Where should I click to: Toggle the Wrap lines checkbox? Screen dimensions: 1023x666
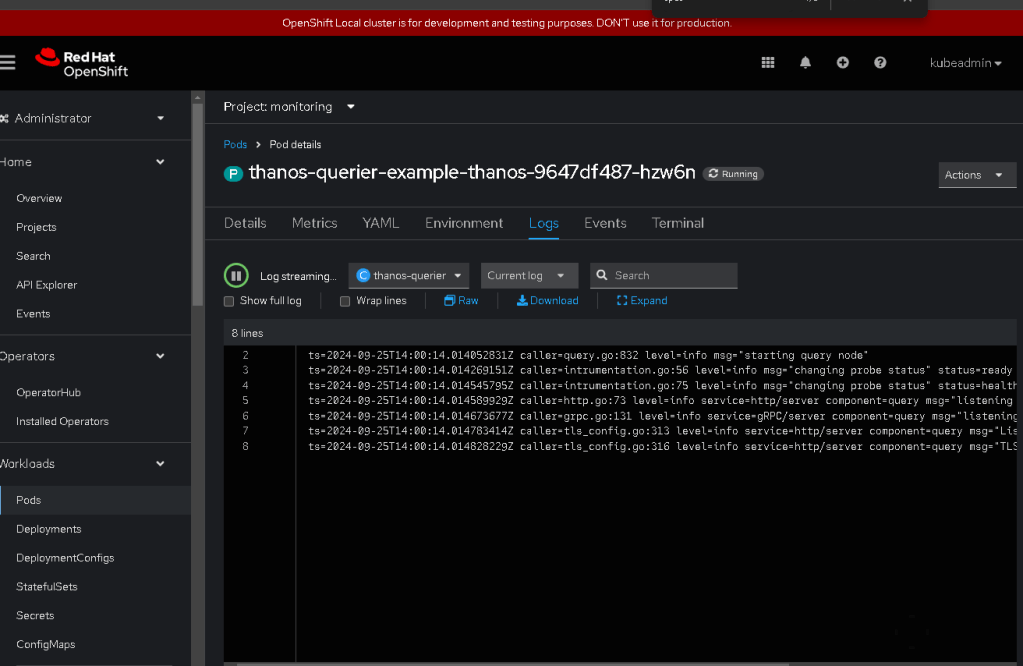[x=345, y=301]
